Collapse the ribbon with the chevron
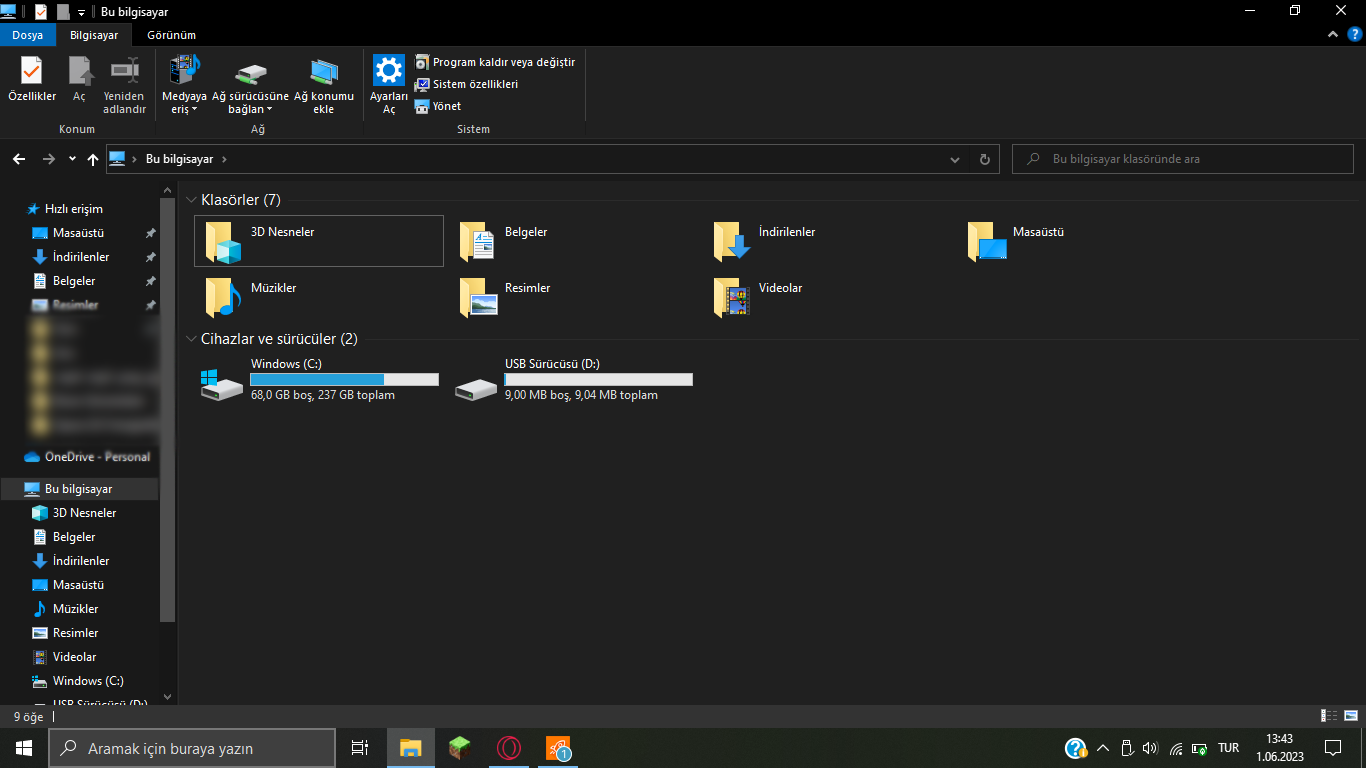This screenshot has height=768, width=1366. pyautogui.click(x=1333, y=35)
